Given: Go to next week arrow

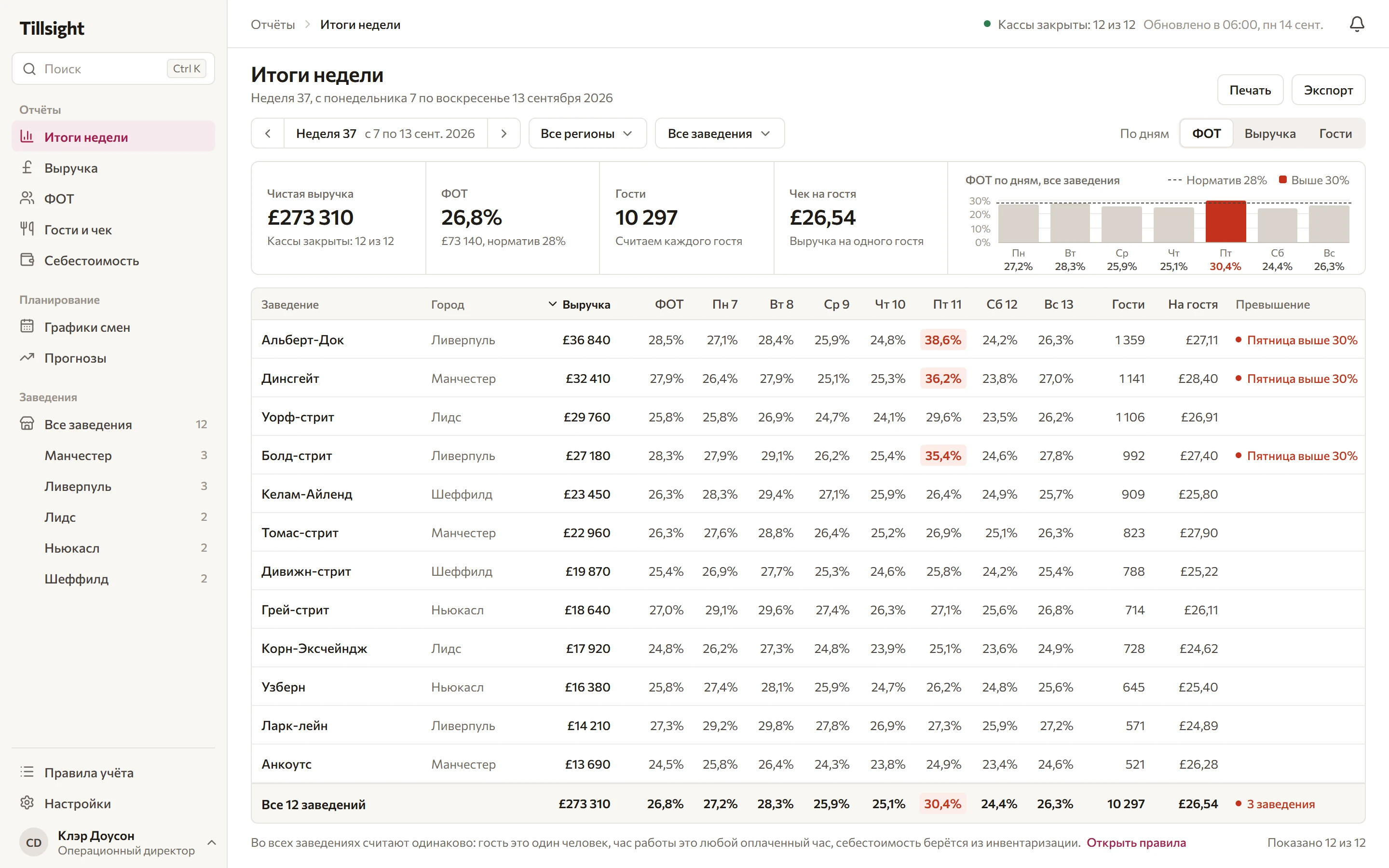Looking at the screenshot, I should [x=504, y=134].
